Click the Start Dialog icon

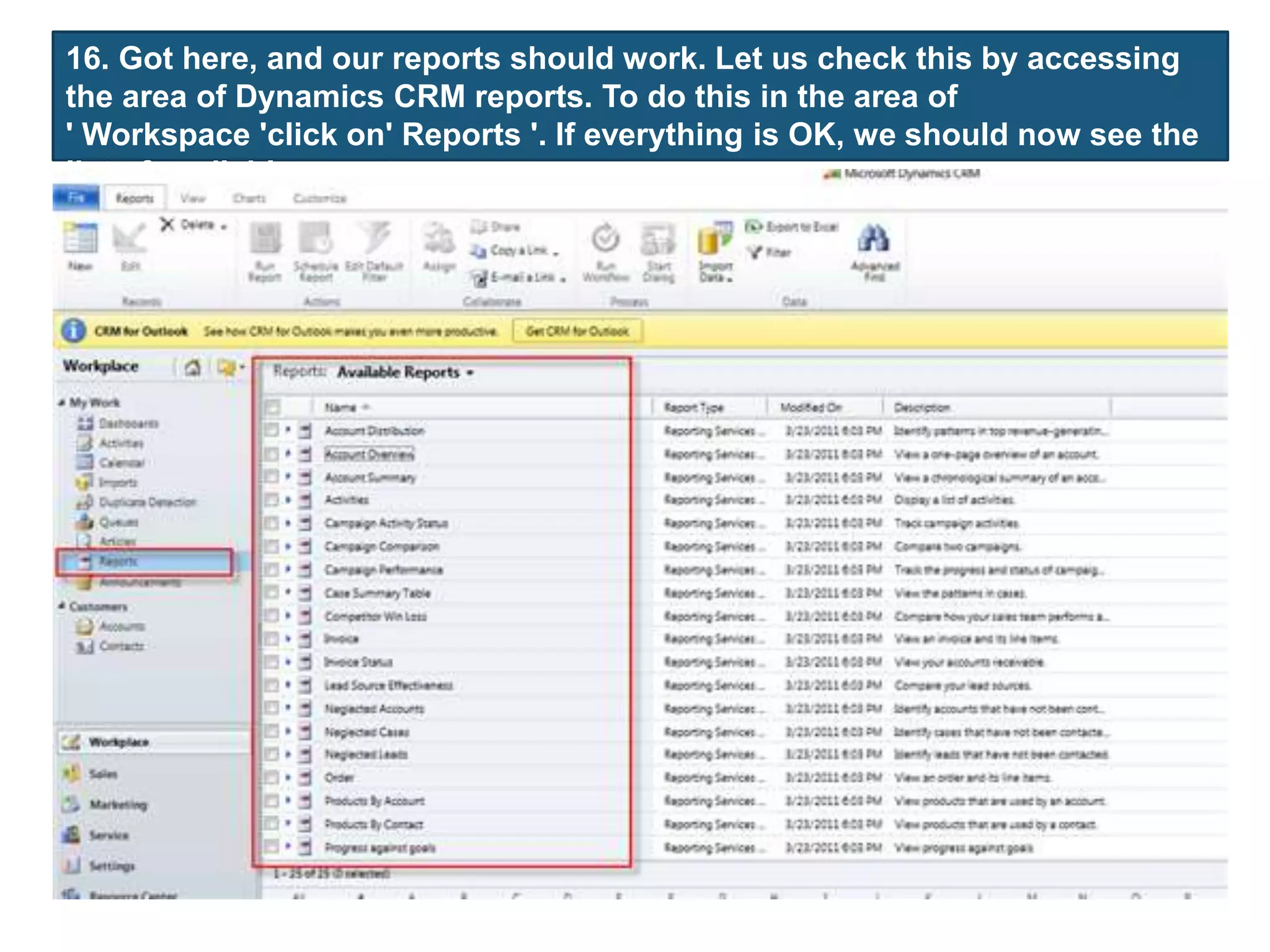(x=658, y=239)
